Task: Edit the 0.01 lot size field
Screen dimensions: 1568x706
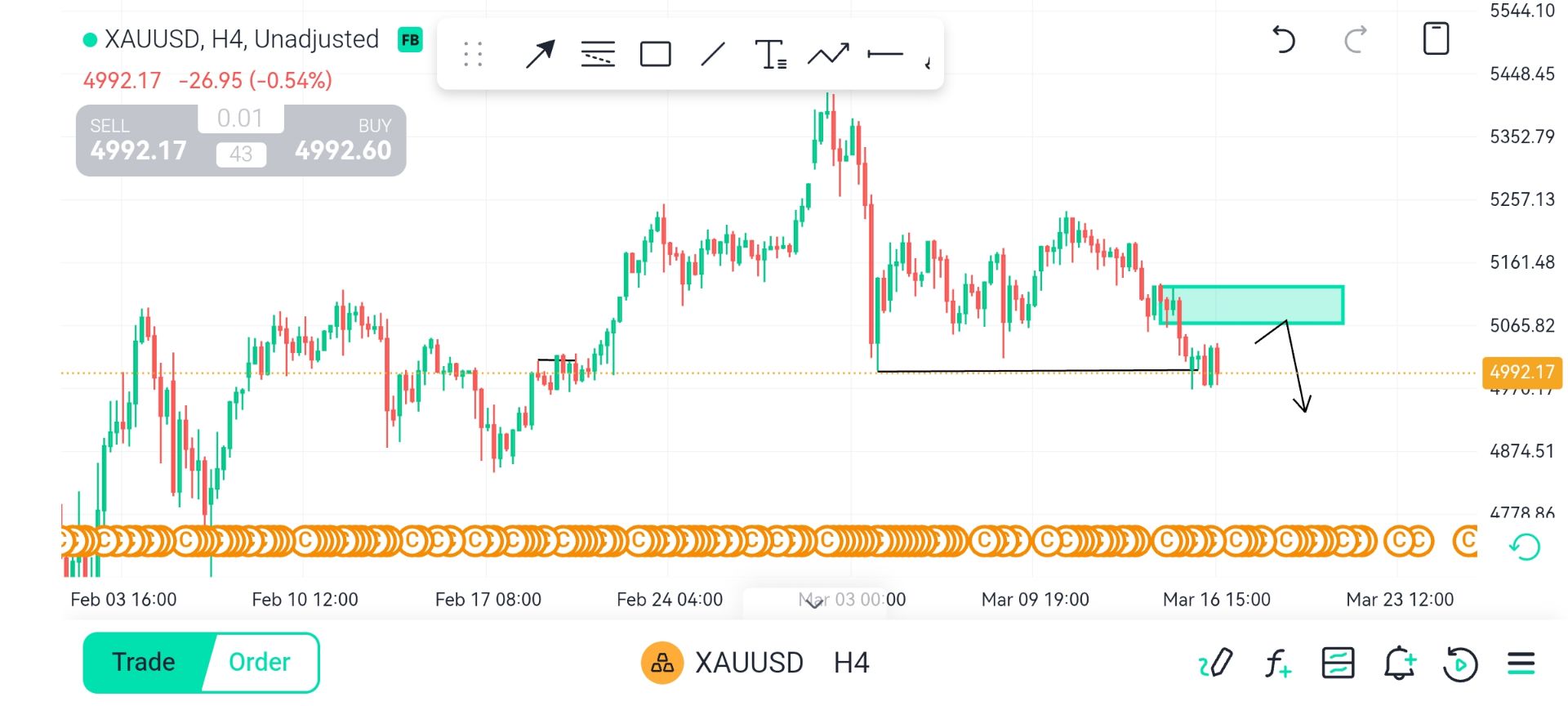Action: point(240,118)
